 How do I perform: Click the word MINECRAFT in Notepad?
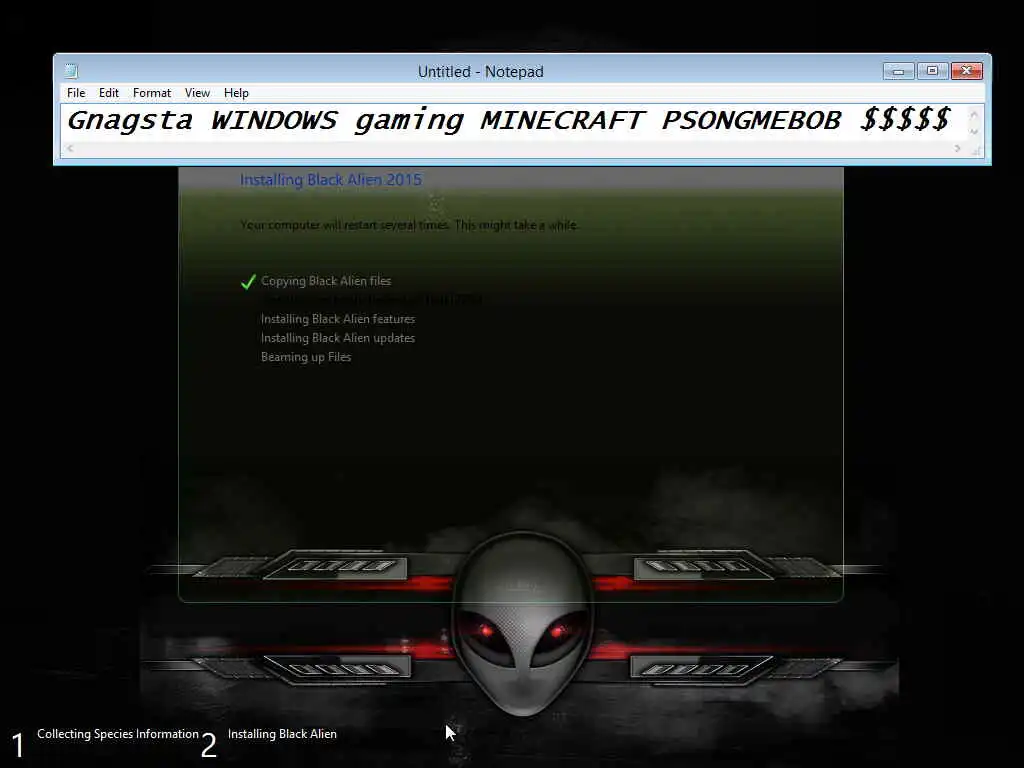pyautogui.click(x=562, y=120)
